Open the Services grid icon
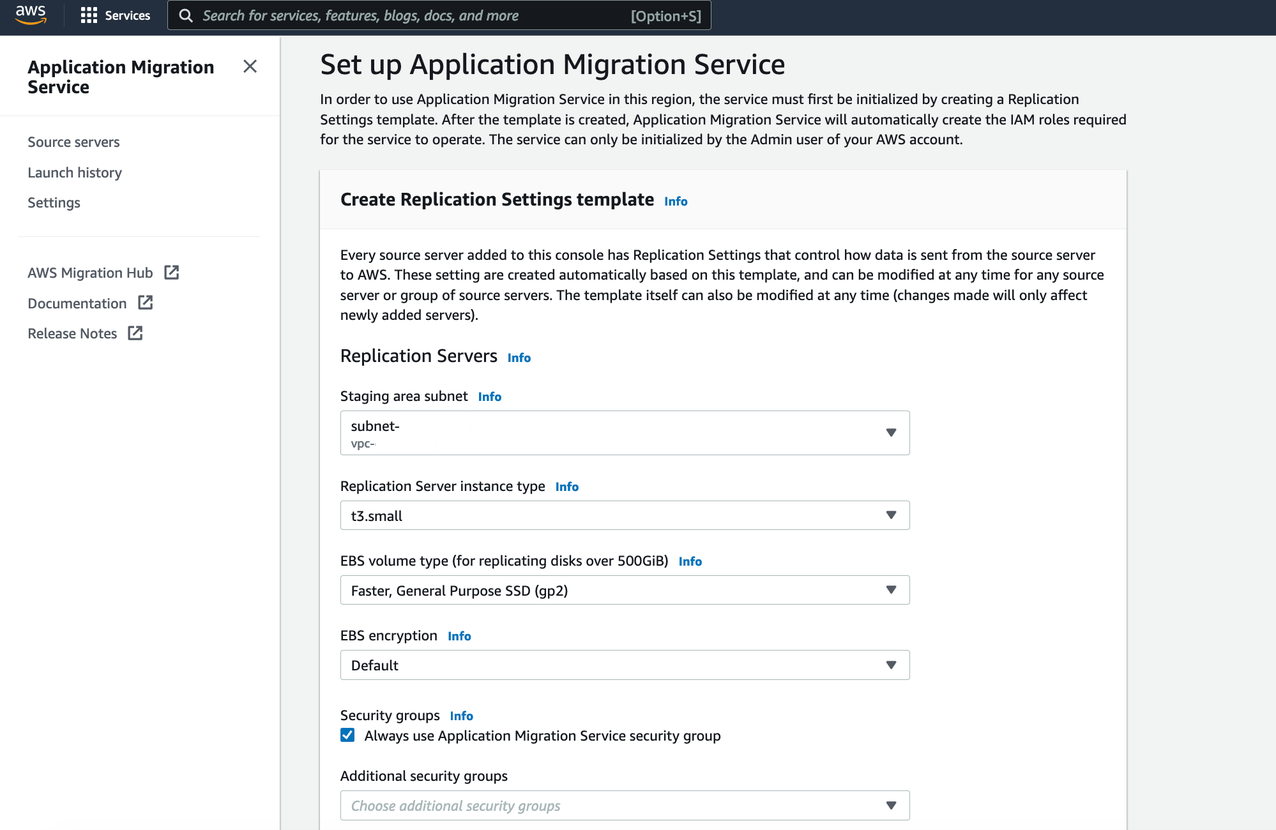 [89, 15]
